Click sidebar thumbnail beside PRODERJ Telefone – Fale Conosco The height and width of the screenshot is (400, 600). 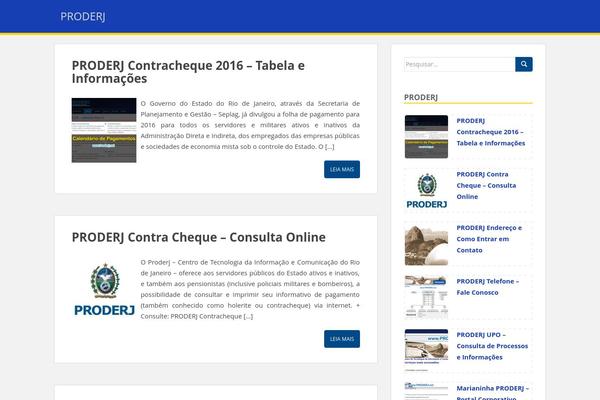point(426,297)
